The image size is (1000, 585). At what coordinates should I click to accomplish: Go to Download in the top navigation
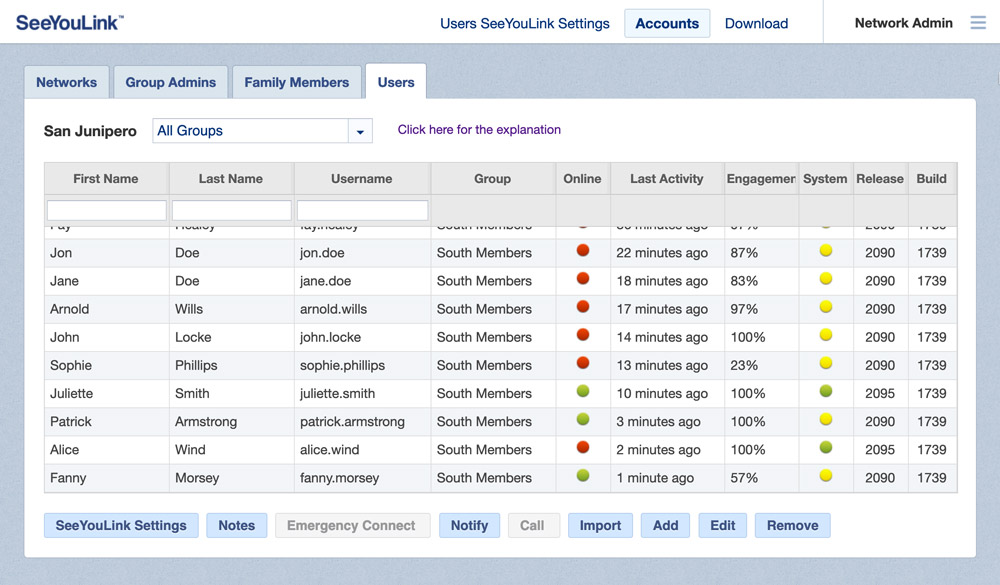point(756,24)
